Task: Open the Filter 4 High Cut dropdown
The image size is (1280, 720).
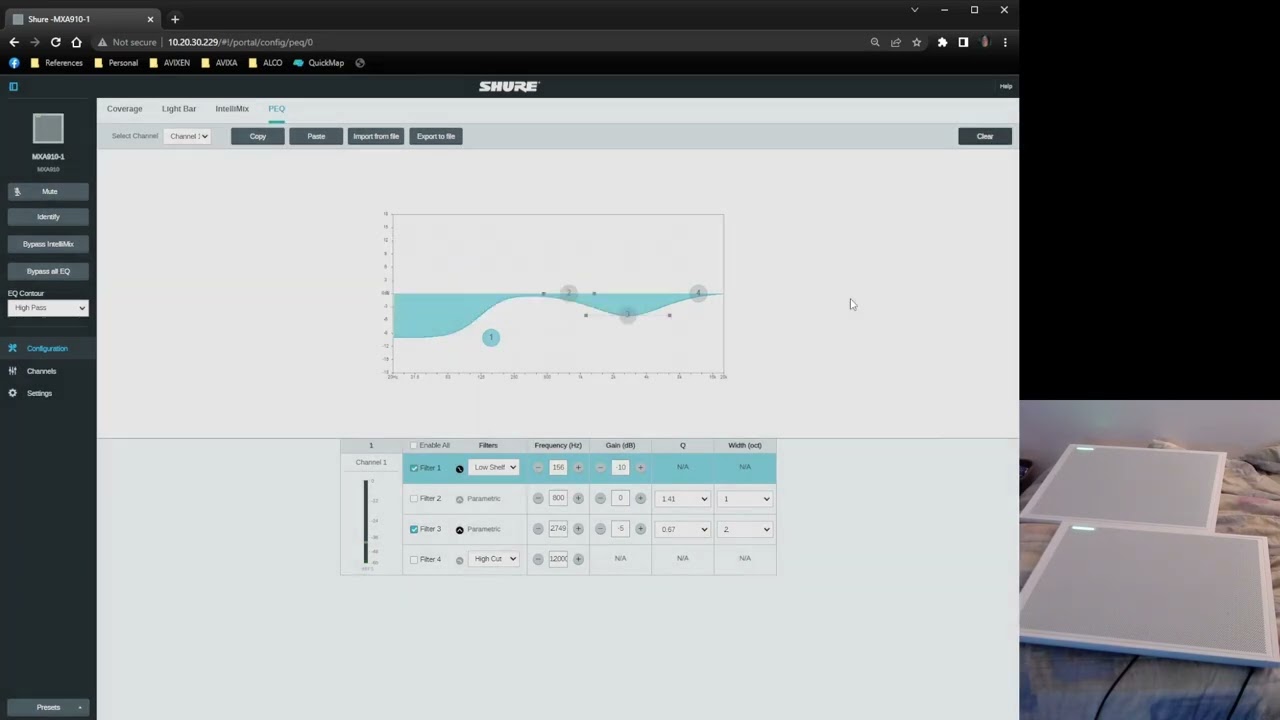Action: point(495,559)
